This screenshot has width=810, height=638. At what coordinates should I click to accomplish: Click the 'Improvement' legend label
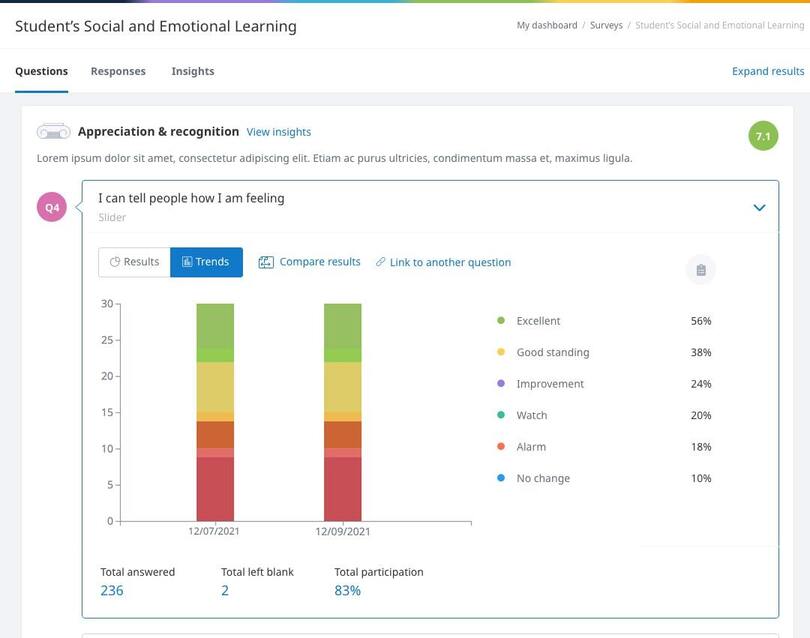point(550,384)
